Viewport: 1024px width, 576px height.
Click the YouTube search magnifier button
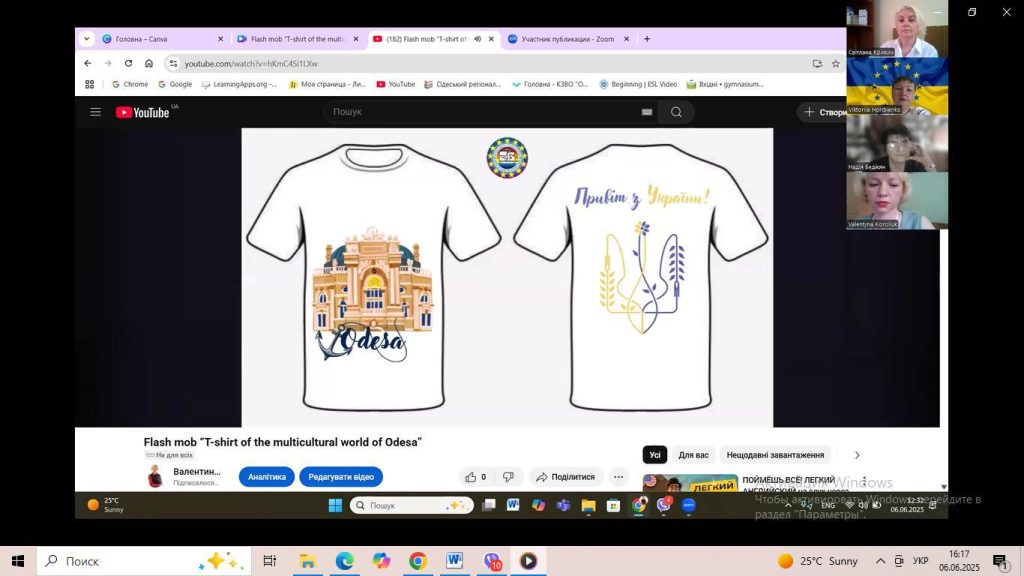click(677, 112)
